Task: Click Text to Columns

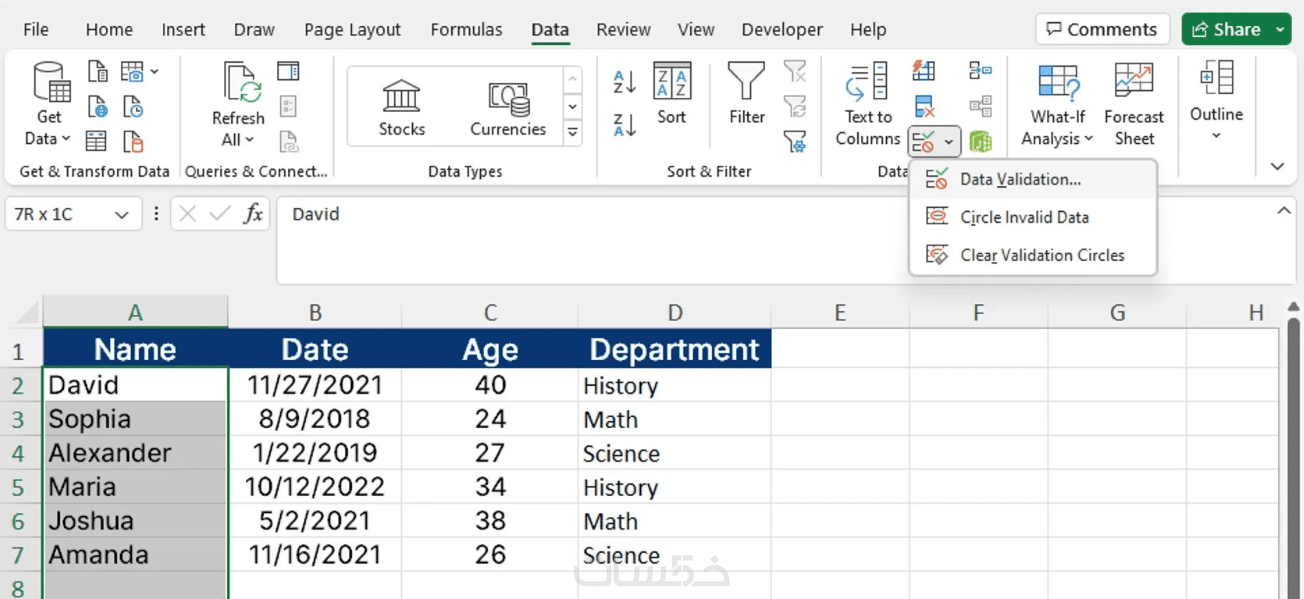Action: pyautogui.click(x=868, y=104)
